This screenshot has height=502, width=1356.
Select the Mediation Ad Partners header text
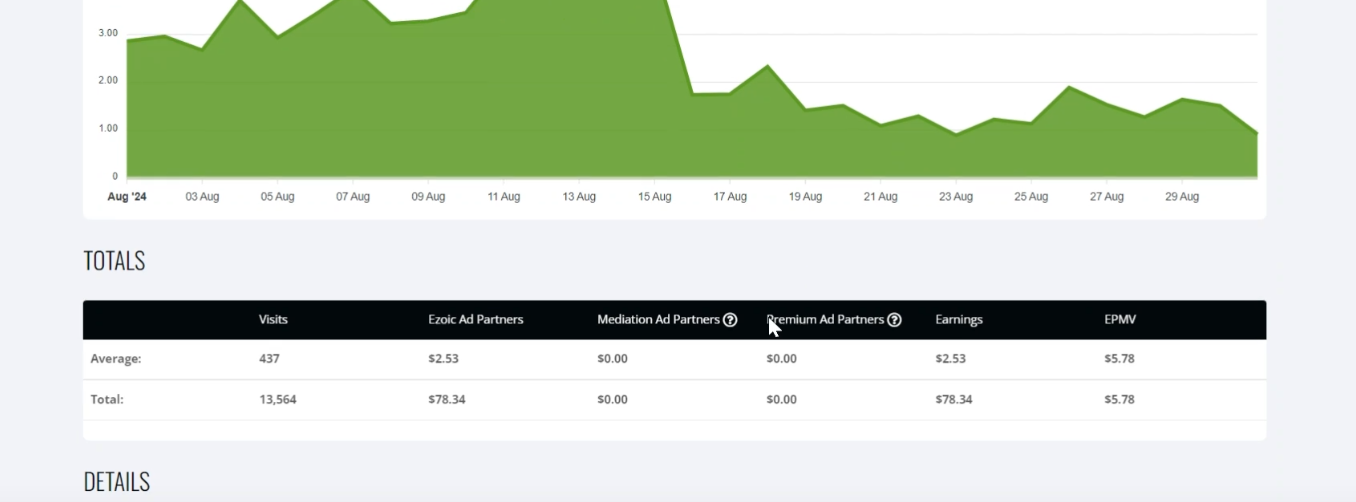click(x=658, y=320)
